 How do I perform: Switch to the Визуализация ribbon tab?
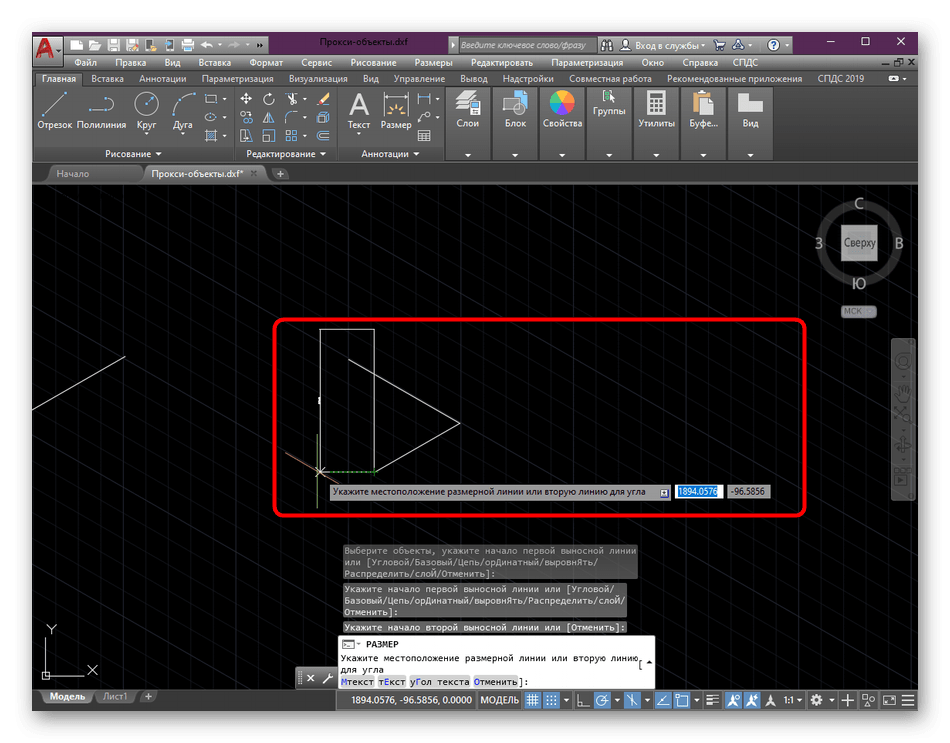[318, 79]
